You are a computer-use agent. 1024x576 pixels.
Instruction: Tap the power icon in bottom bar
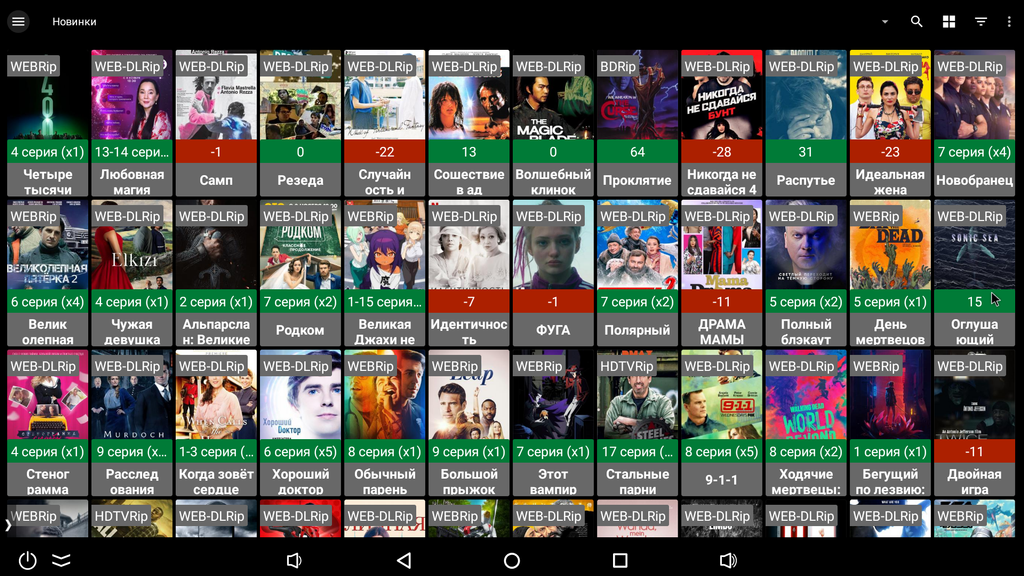[27, 560]
